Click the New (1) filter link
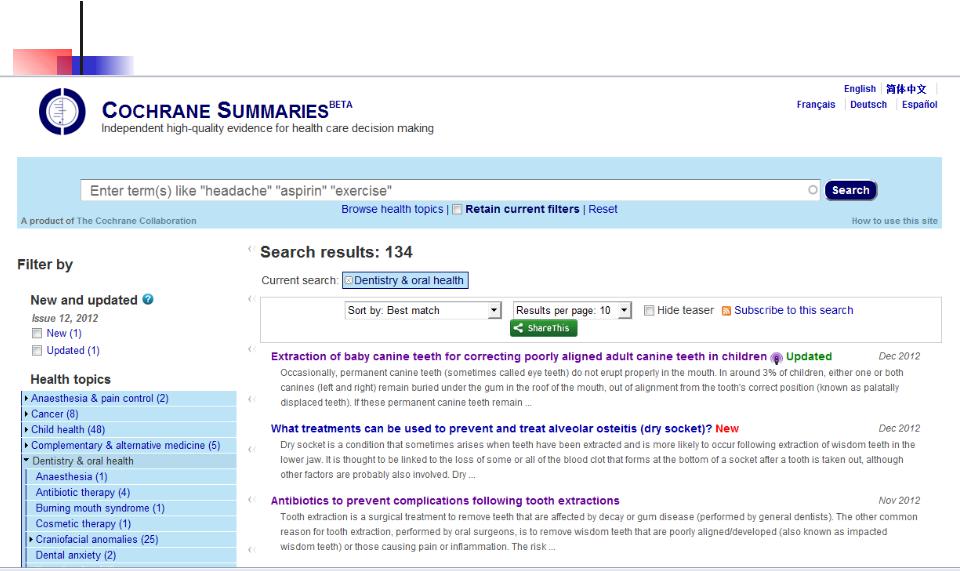960x571 pixels. 64,334
